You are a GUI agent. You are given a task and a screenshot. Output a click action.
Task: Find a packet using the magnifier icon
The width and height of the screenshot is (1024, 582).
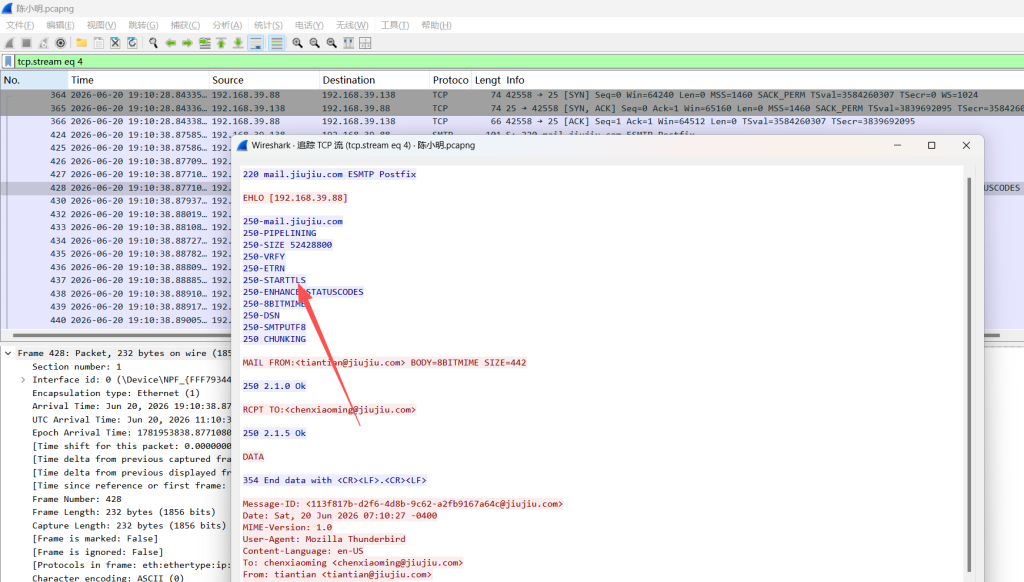[153, 43]
